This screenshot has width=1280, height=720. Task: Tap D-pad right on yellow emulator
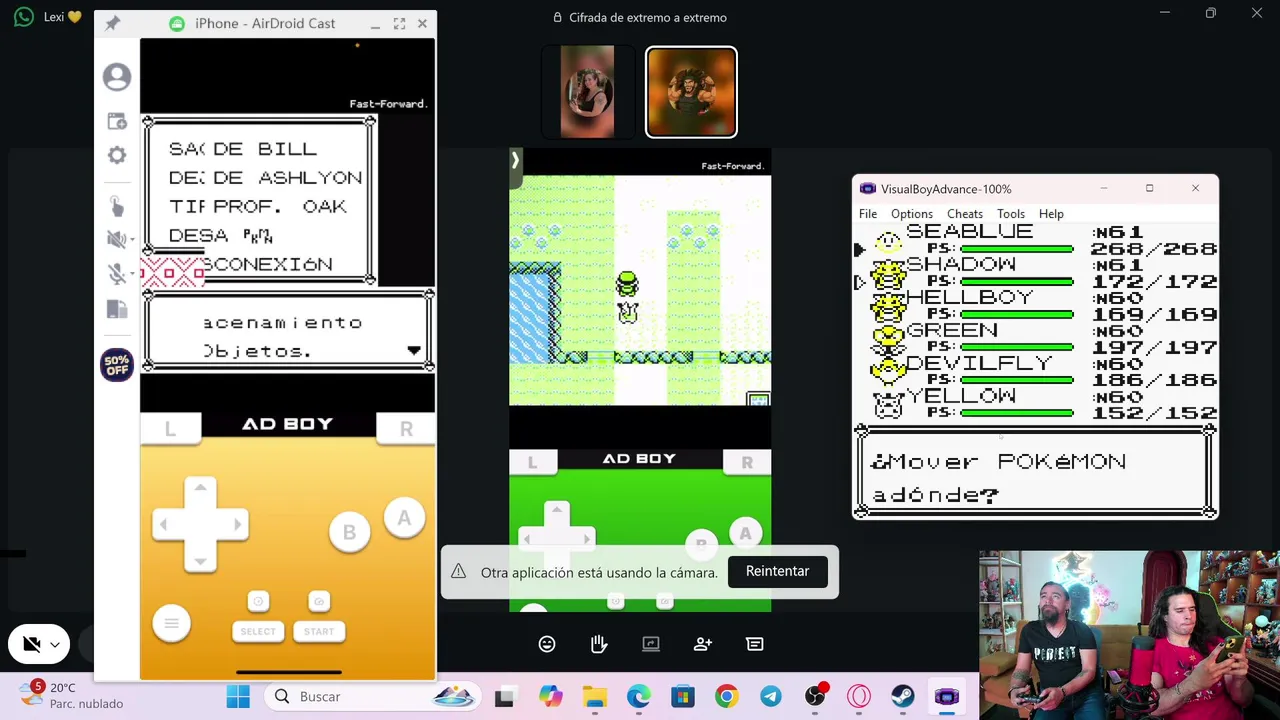236,524
